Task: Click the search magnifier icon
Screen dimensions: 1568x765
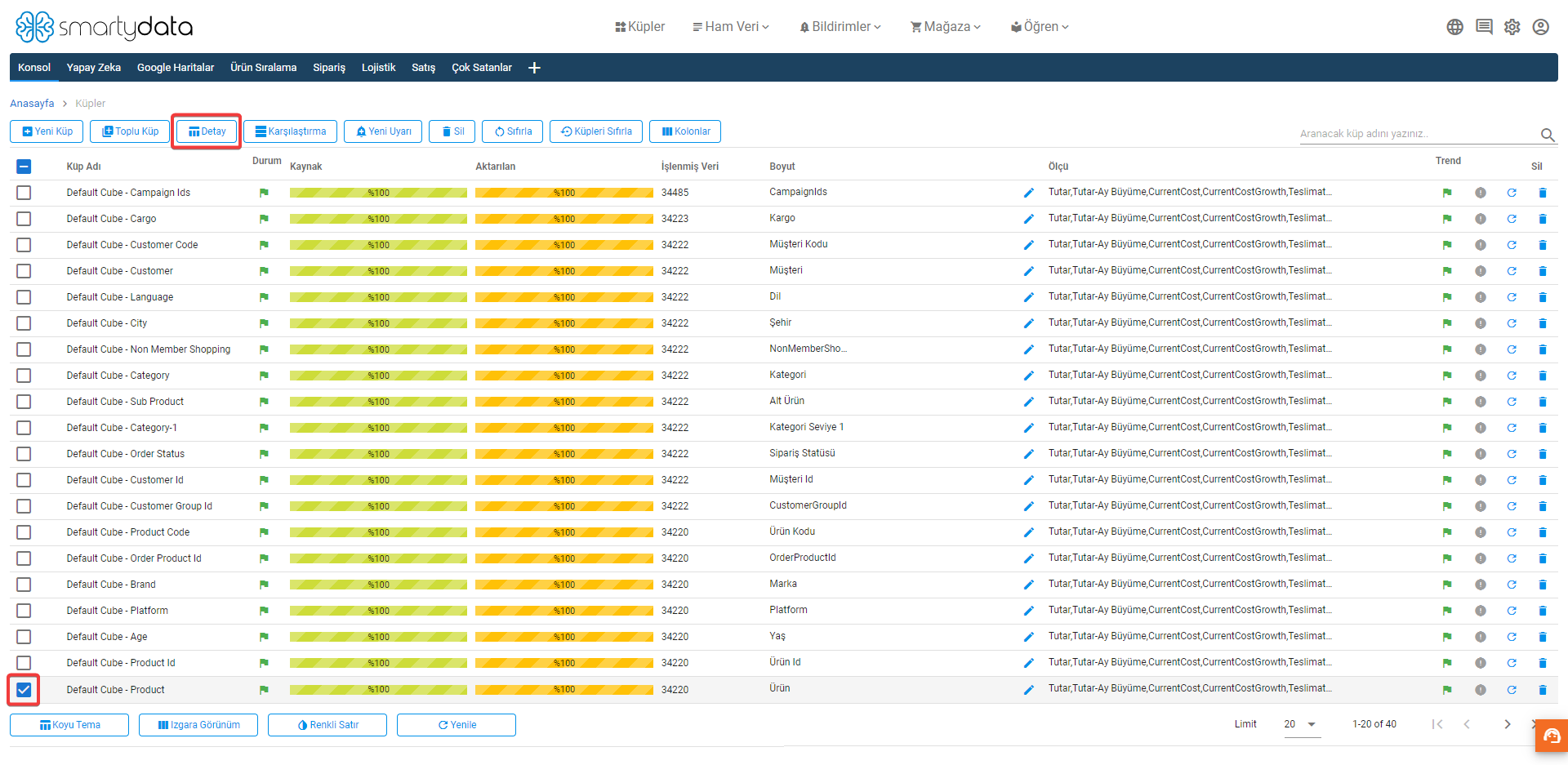Action: [x=1548, y=135]
